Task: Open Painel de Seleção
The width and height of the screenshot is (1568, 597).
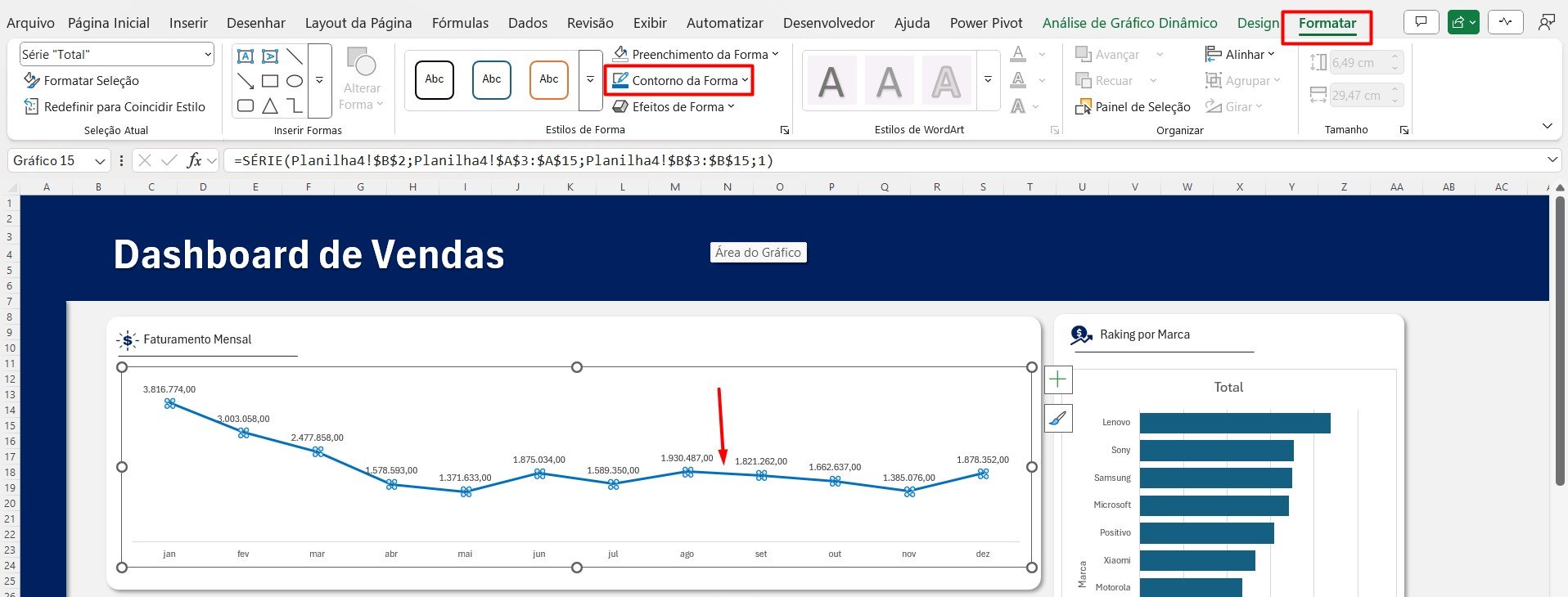Action: pos(1133,107)
